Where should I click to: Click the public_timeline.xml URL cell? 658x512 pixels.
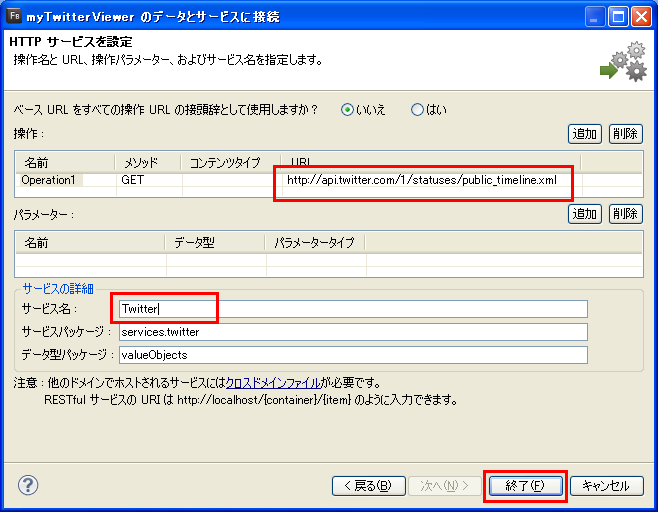[x=431, y=180]
